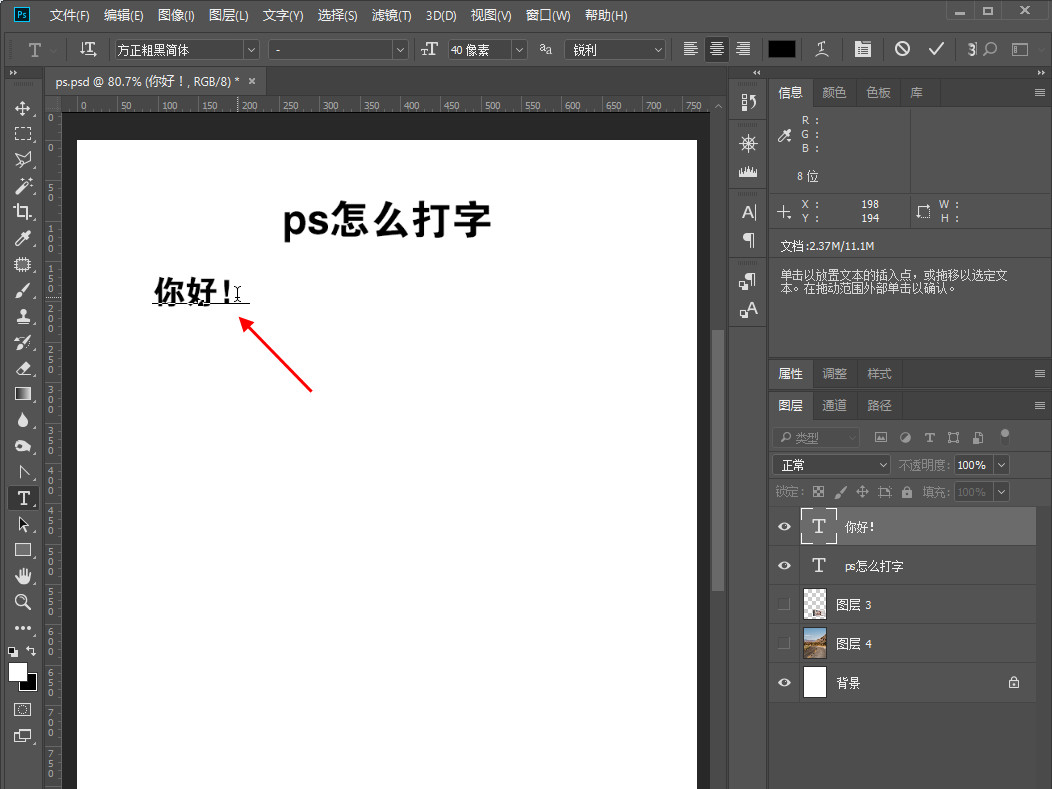
Task: Open the 滤镜(T) menu
Action: pos(391,16)
